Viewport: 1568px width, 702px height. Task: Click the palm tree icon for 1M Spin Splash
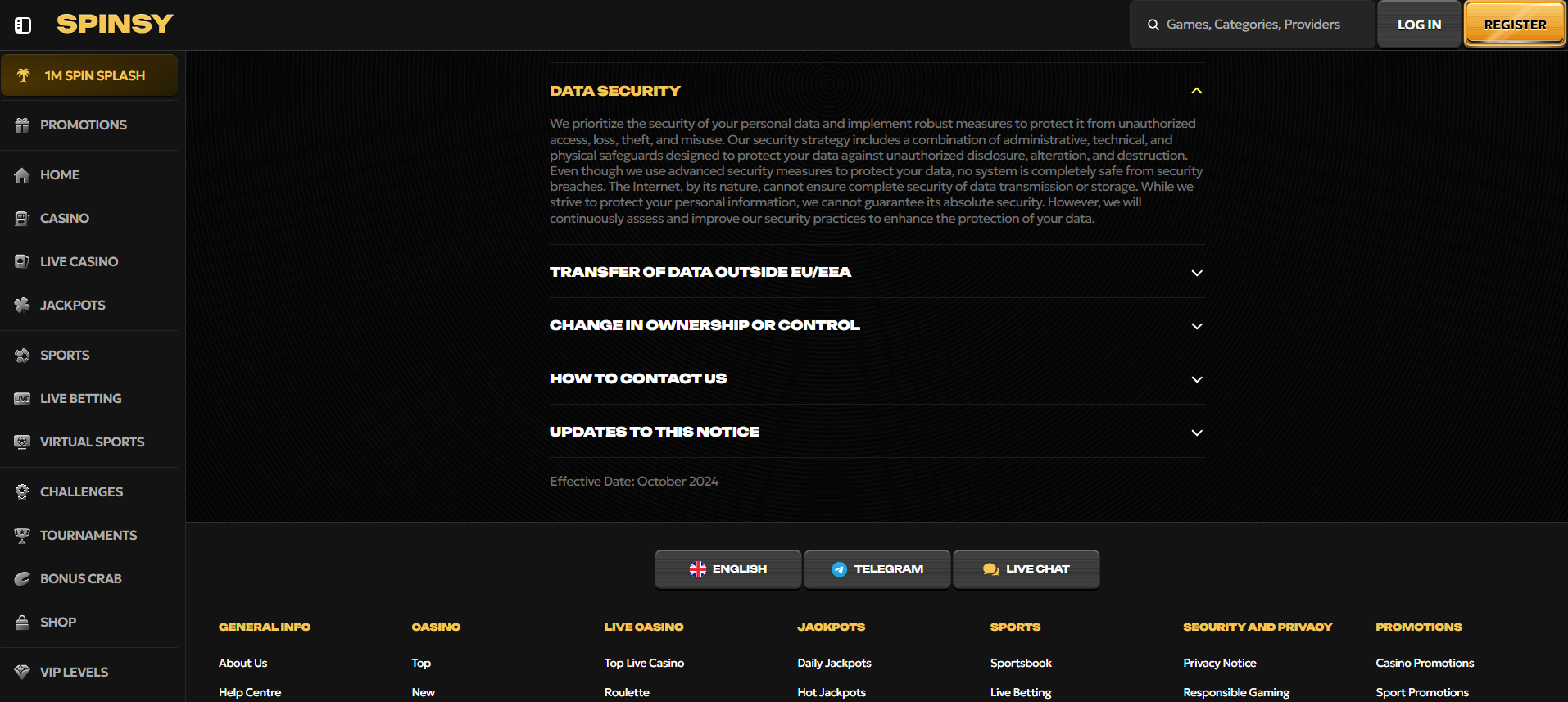coord(23,75)
